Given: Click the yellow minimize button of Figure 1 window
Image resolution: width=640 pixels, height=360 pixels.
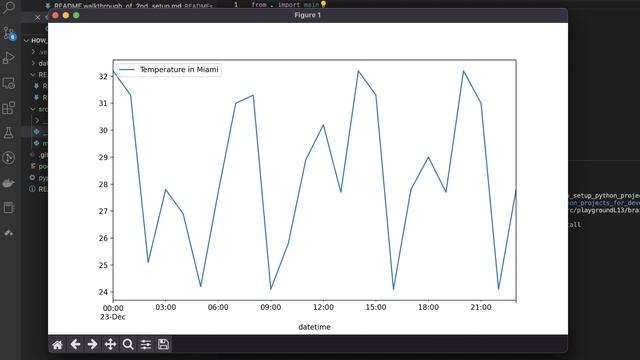Looking at the screenshot, I should [x=66, y=15].
